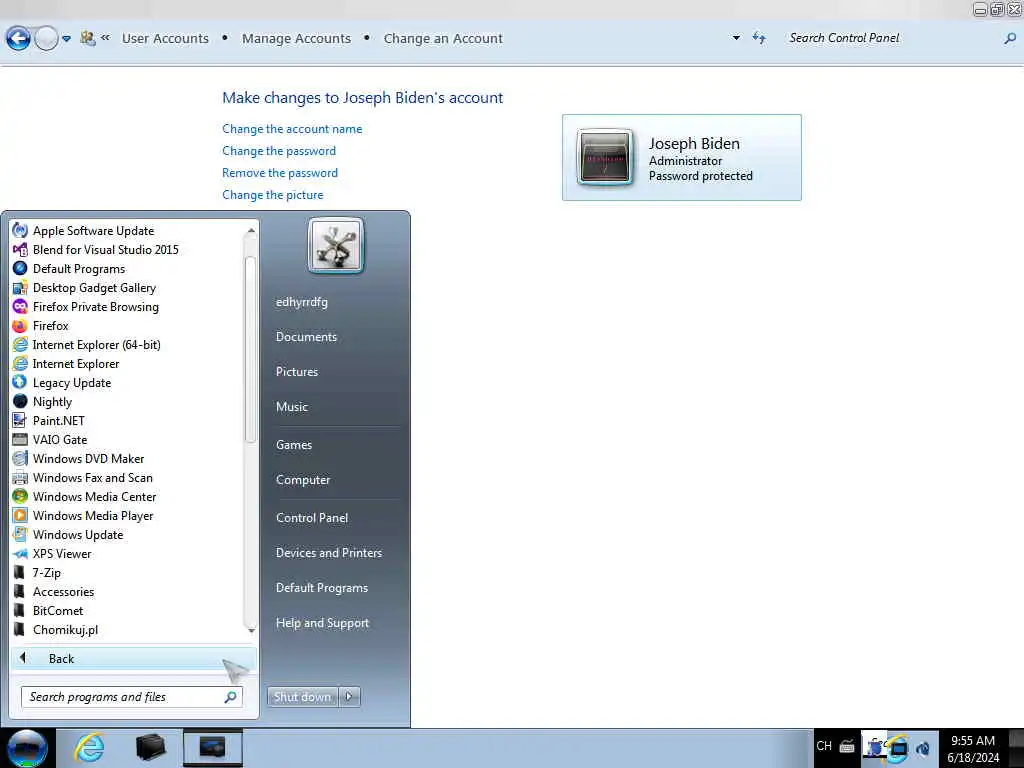
Task: Open the address bar history dropdown
Action: point(736,38)
